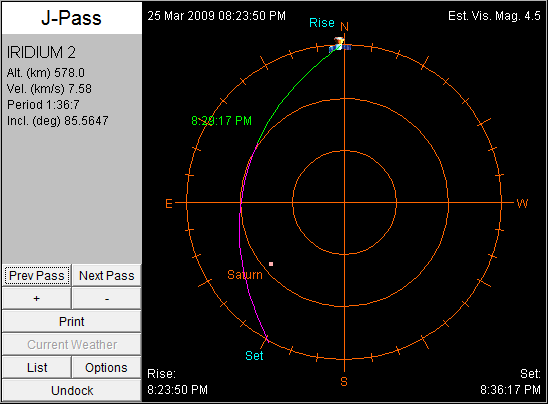Click the Saturn marker on sky chart
Viewport: 548px width, 404px height.
[x=271, y=264]
